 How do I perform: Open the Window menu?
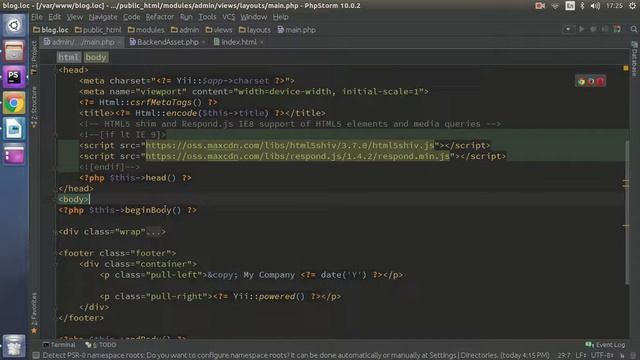click(253, 17)
